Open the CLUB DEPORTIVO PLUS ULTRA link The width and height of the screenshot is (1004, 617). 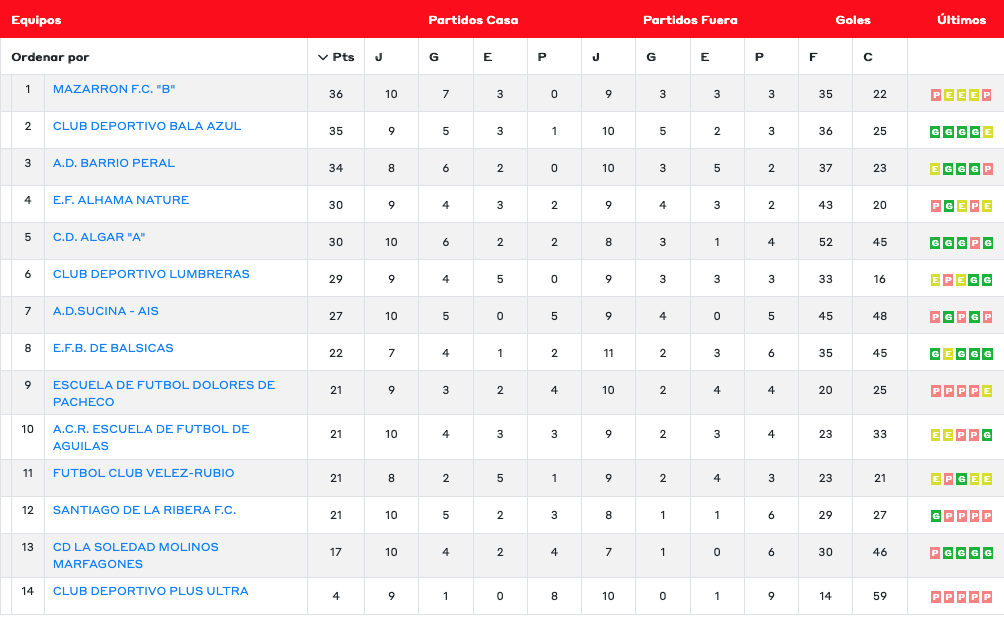tap(150, 591)
